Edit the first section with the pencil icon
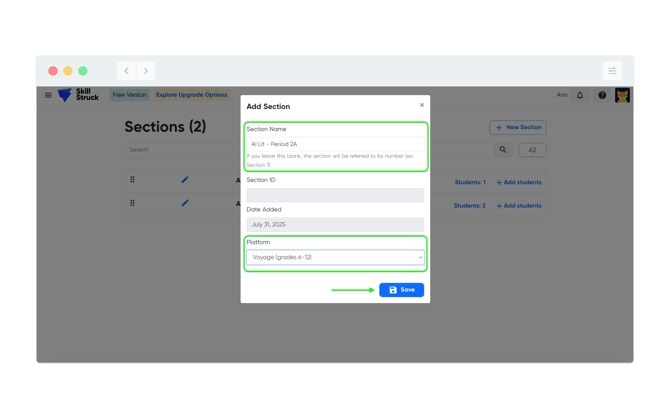The image size is (670, 418). 185,180
